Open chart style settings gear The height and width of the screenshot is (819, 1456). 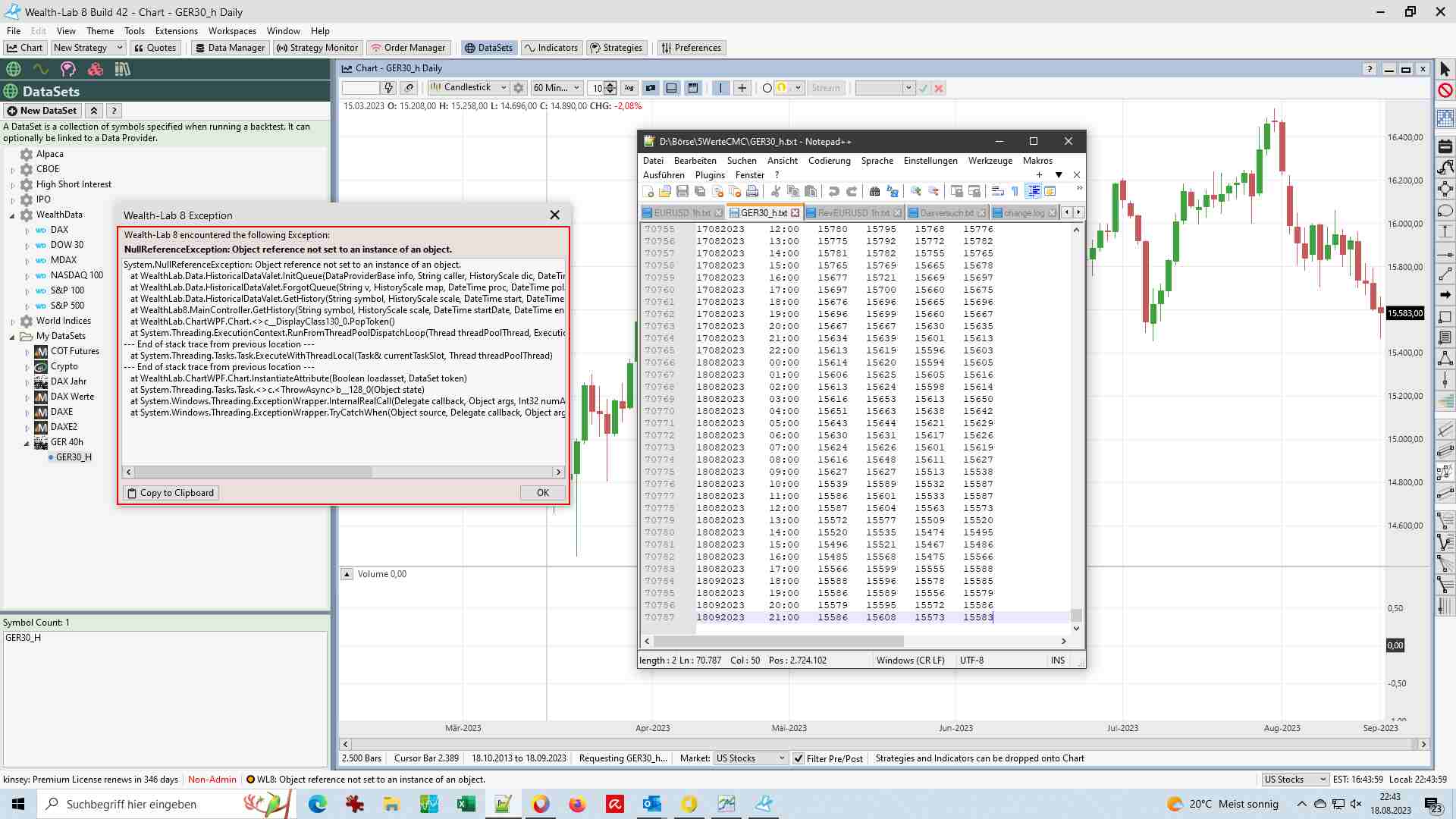pos(519,88)
